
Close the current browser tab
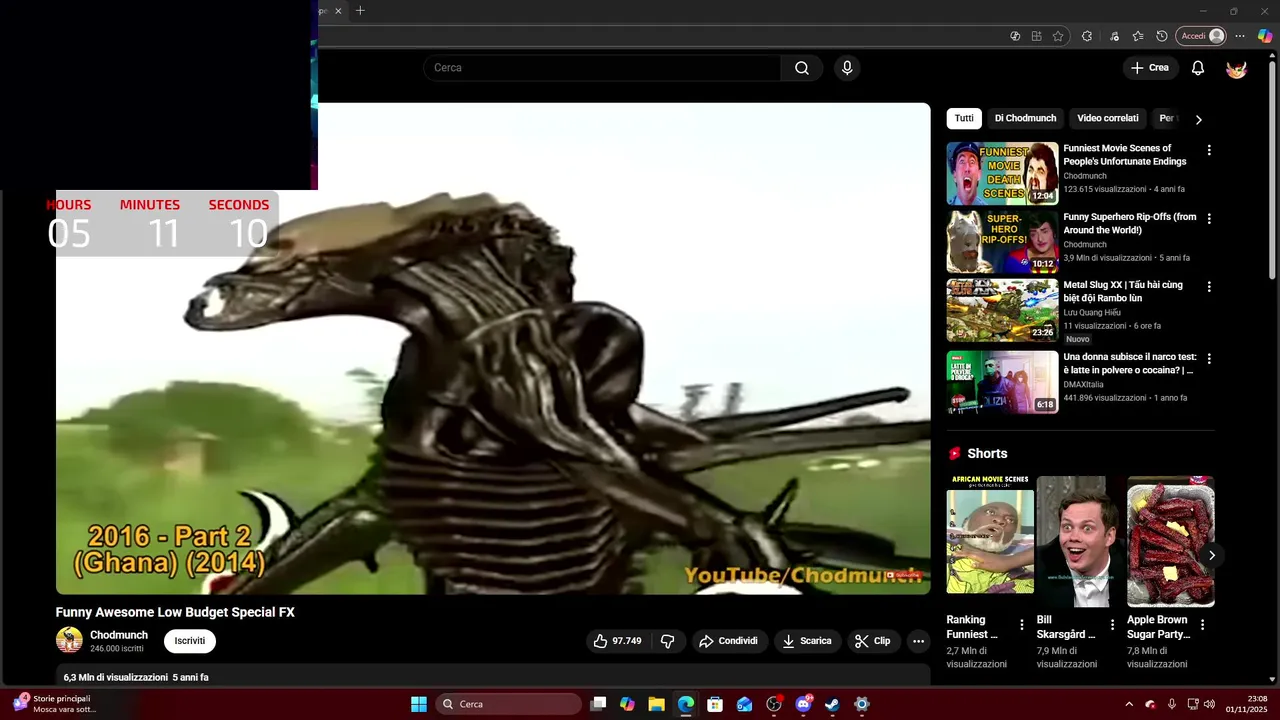pos(338,11)
